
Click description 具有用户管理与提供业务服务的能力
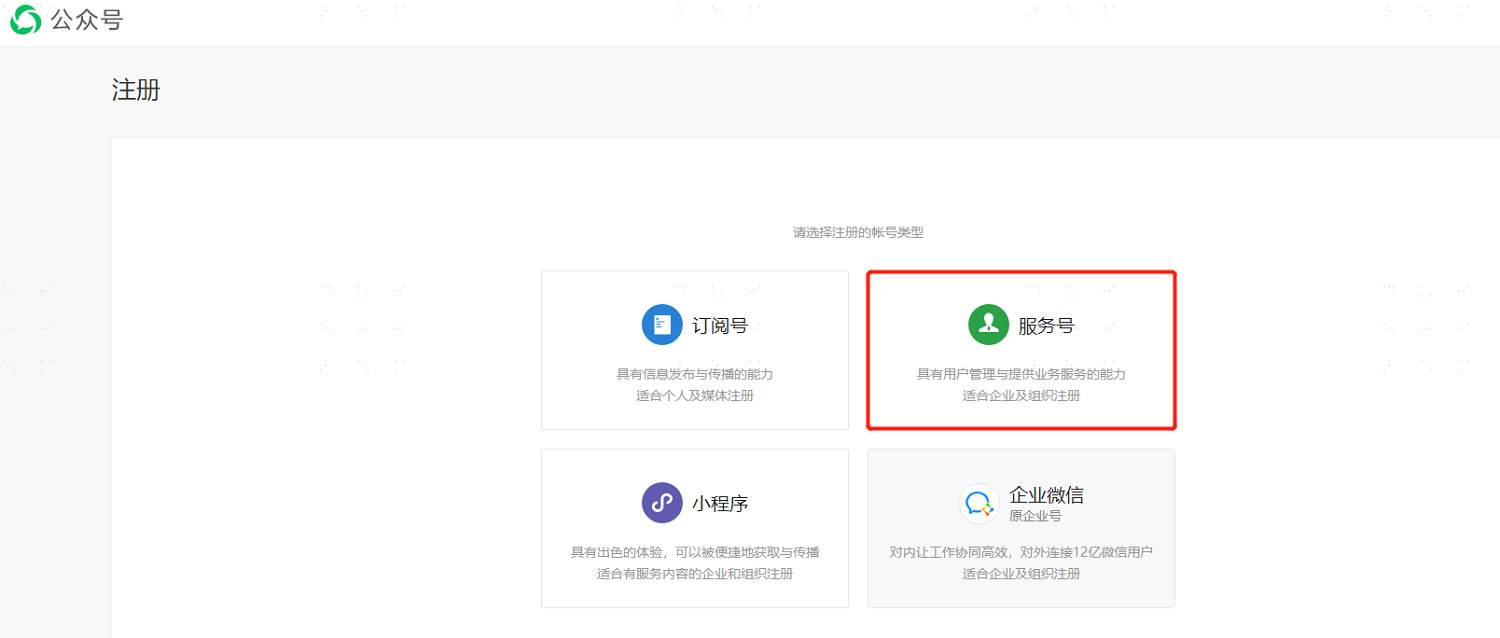[1021, 374]
